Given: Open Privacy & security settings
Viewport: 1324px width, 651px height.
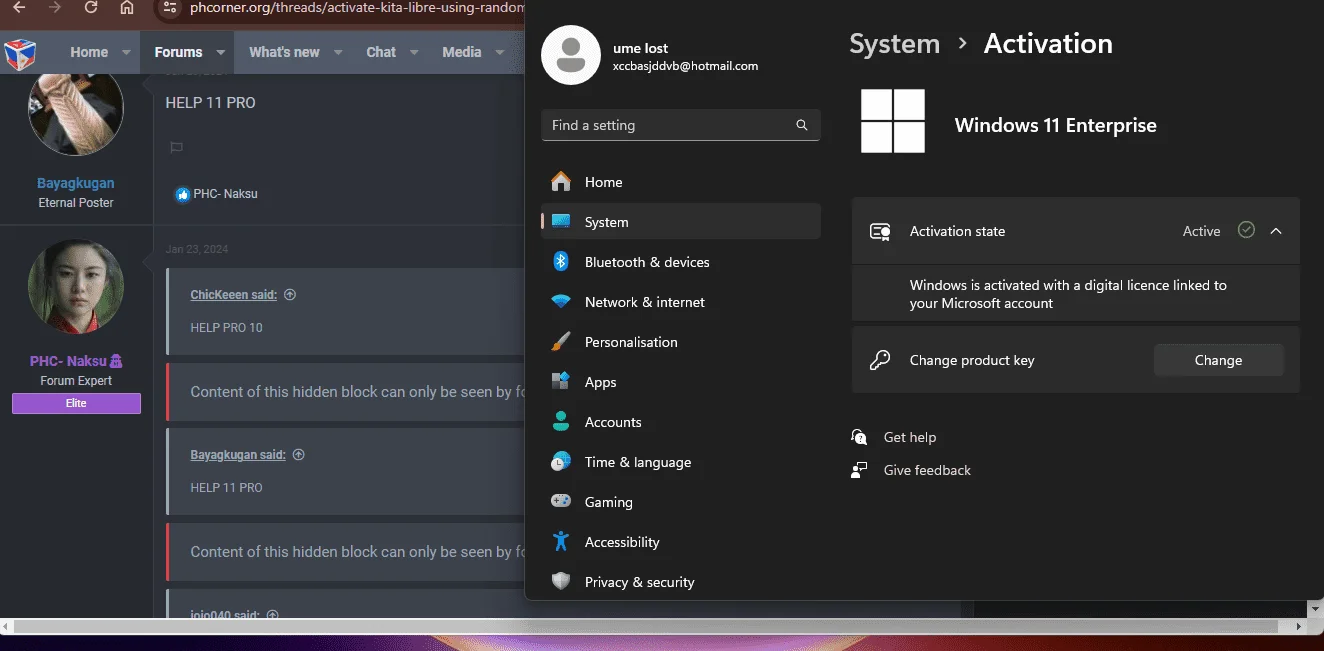Looking at the screenshot, I should 681,582.
